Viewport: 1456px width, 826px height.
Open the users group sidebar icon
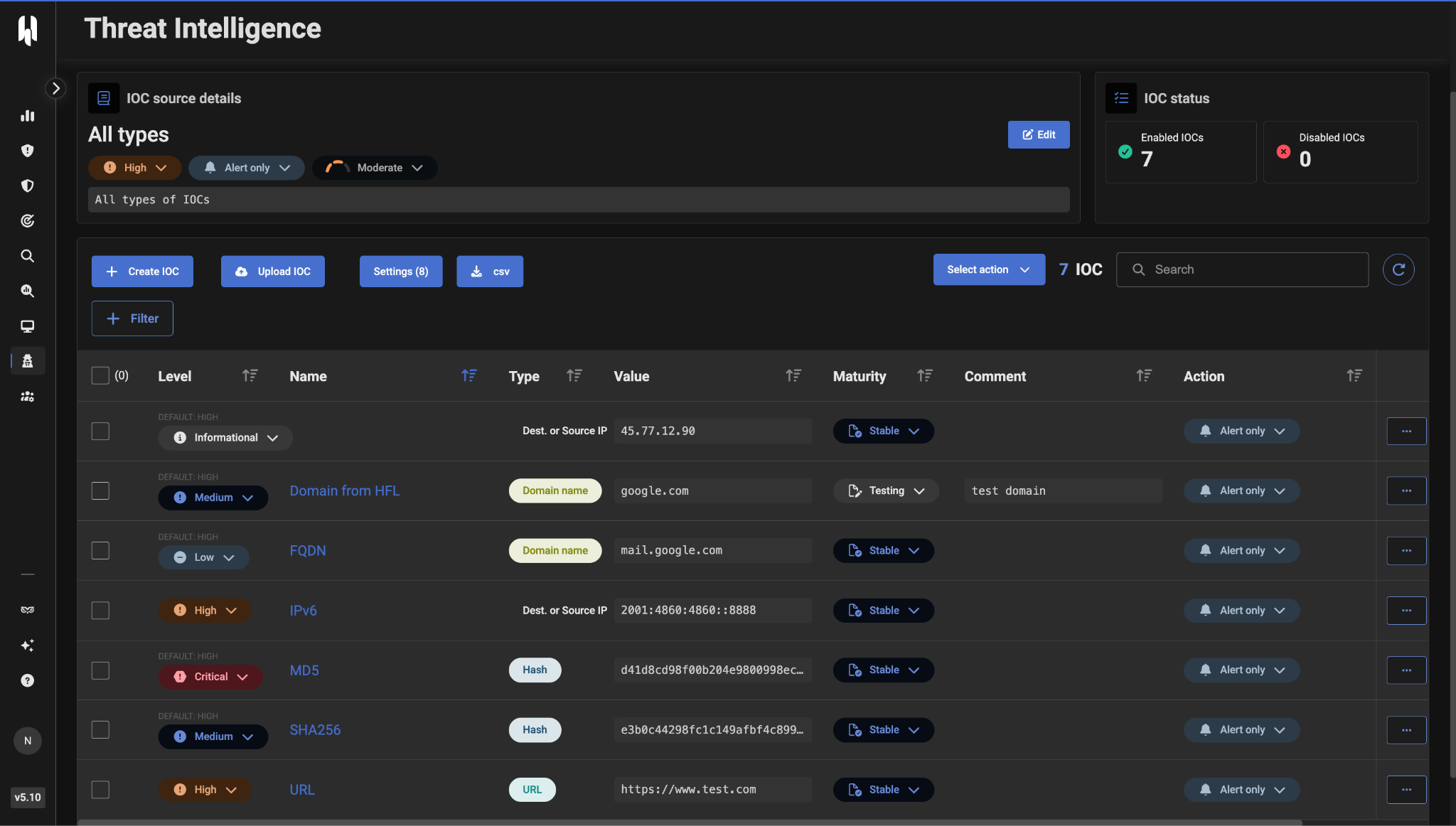click(x=27, y=397)
